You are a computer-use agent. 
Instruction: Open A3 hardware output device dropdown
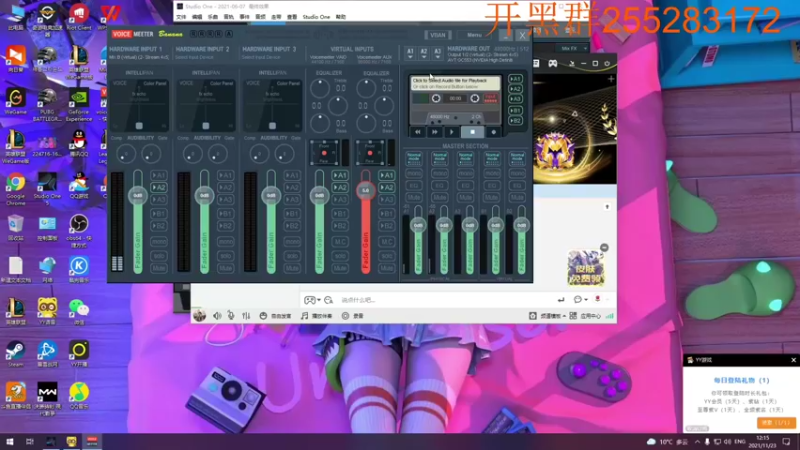[437, 53]
